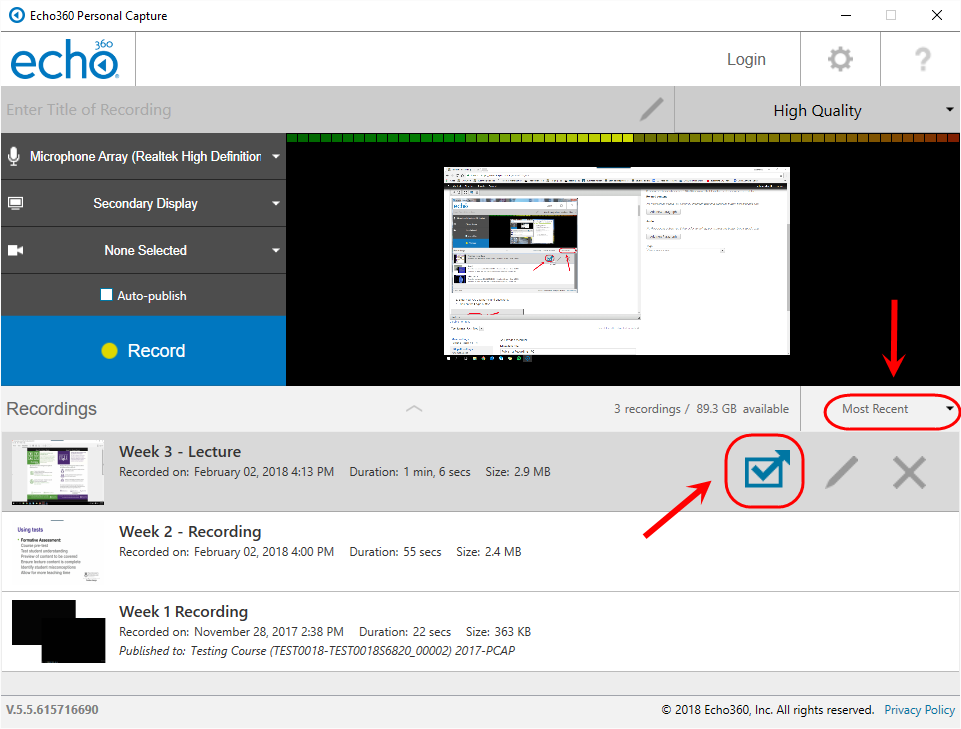Delete the Week 3 - Lecture recording
Screen dimensions: 961x729
click(909, 472)
